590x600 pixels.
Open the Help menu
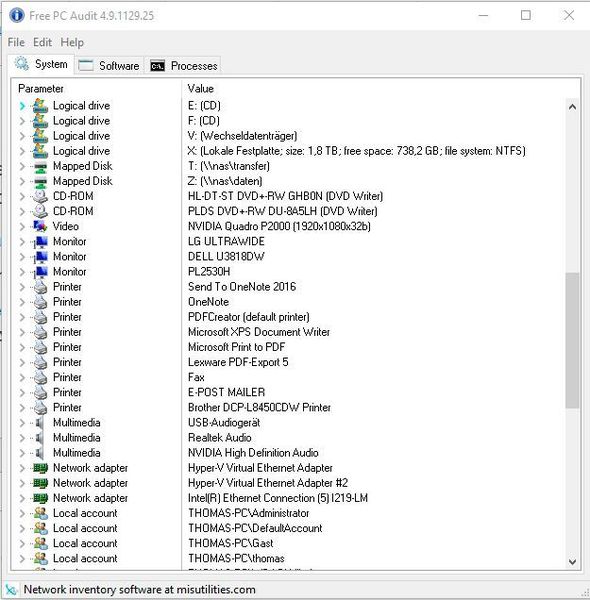pyautogui.click(x=72, y=42)
